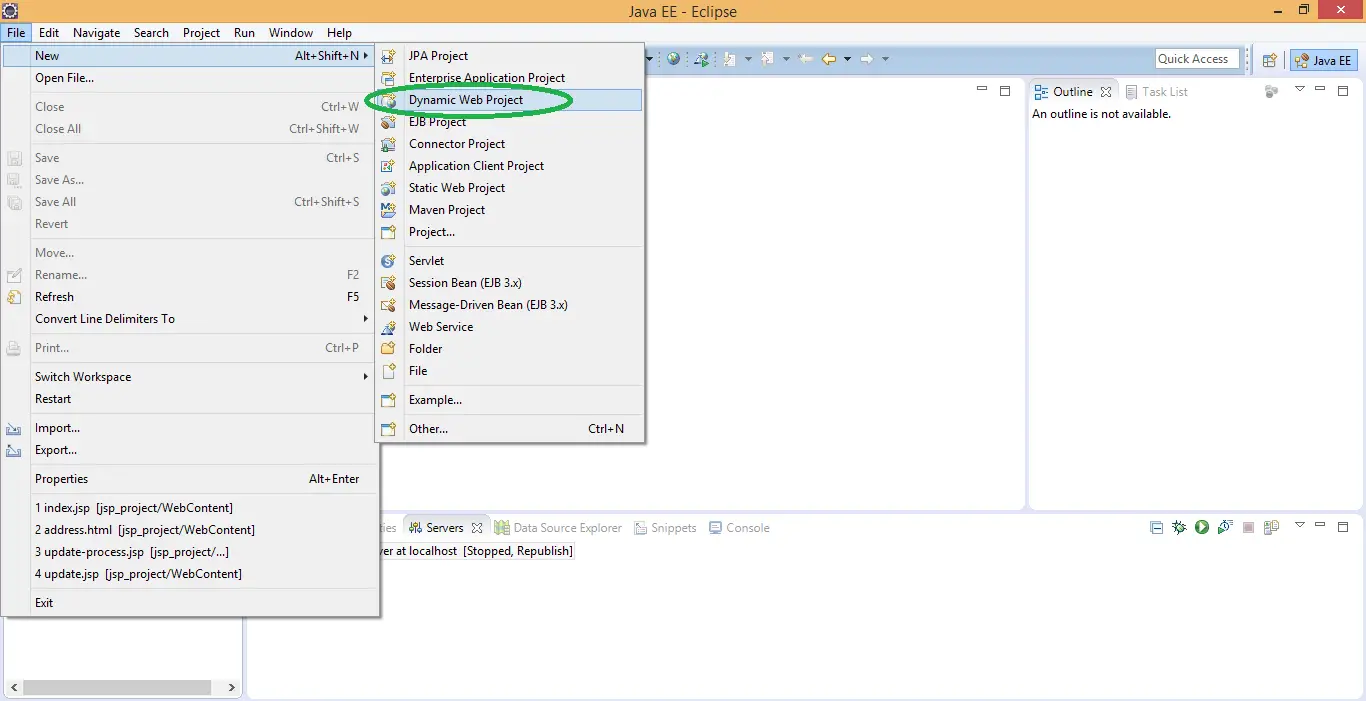Reopen recent file 1 index.jsp

(x=190, y=508)
